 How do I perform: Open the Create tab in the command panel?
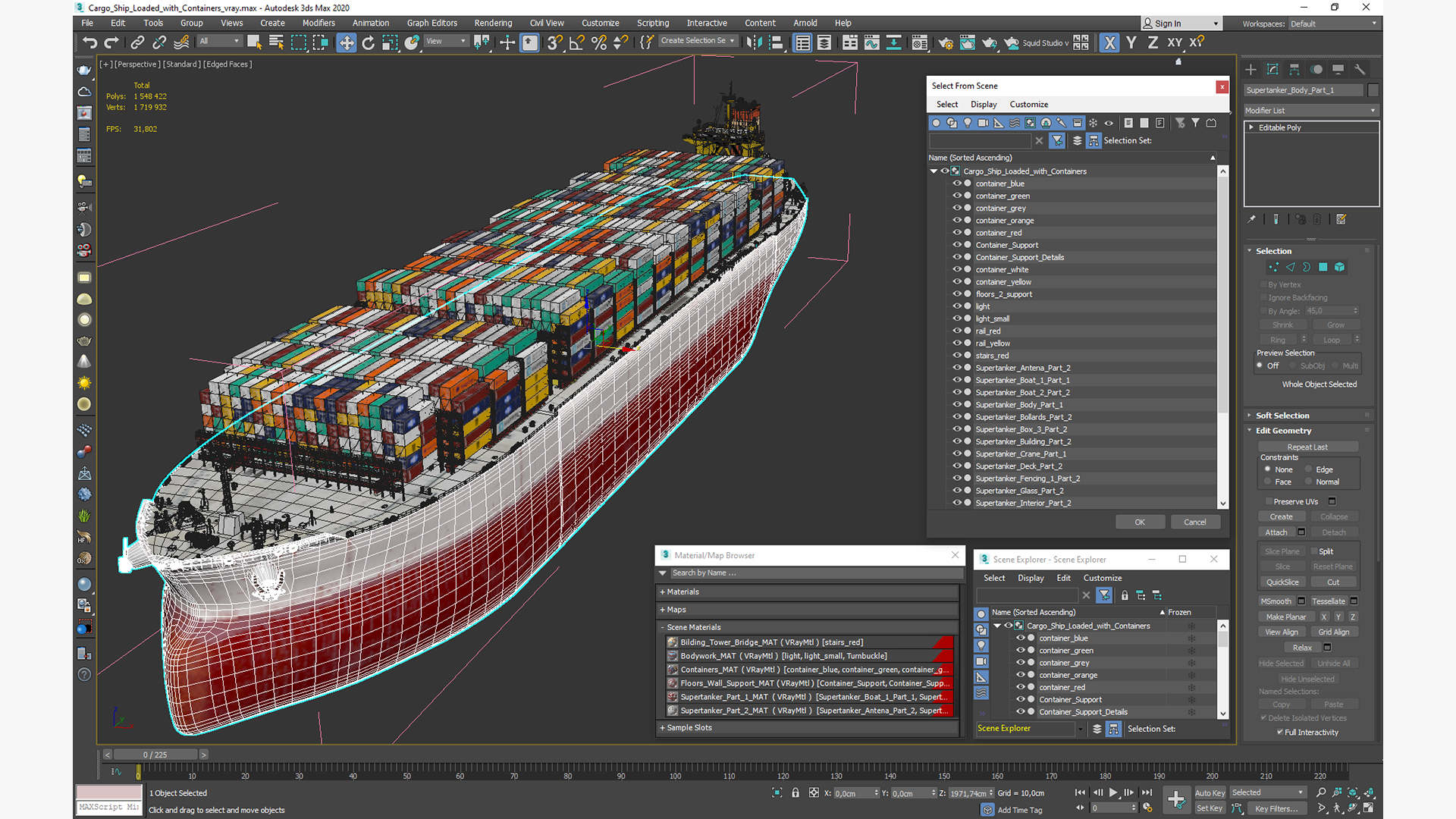tap(1251, 69)
